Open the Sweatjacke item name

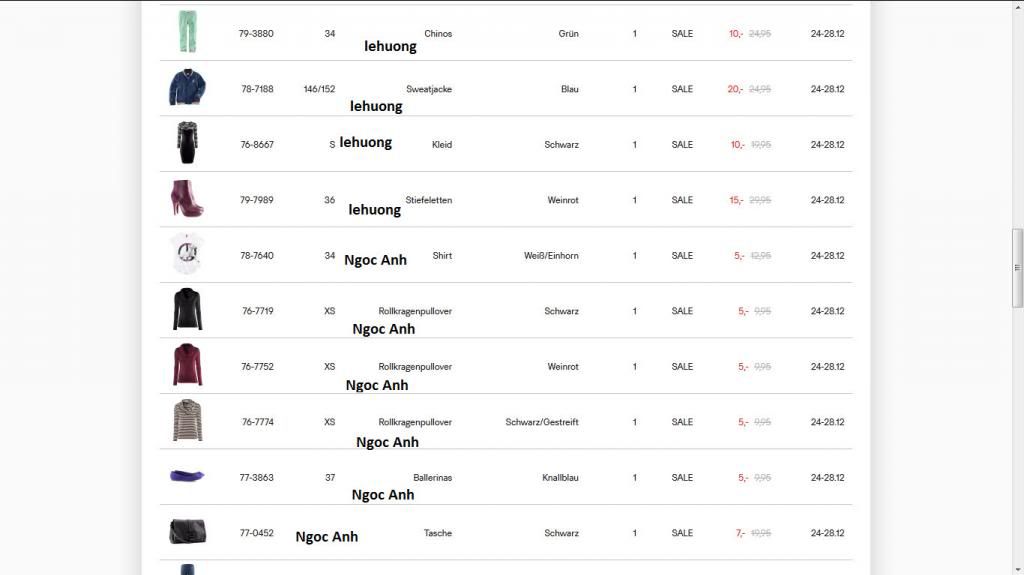(429, 89)
